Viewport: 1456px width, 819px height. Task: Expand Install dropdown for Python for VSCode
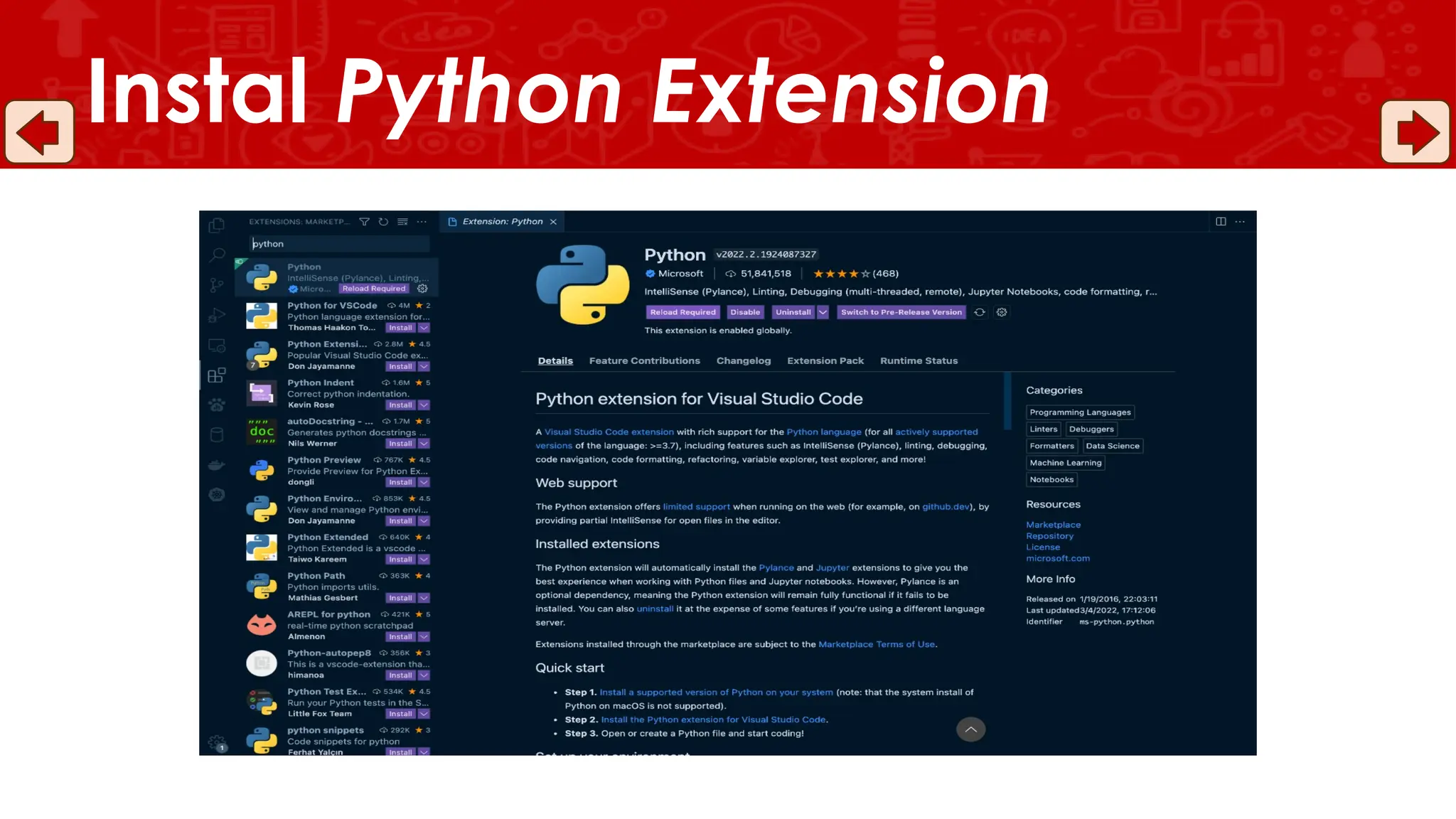click(424, 328)
